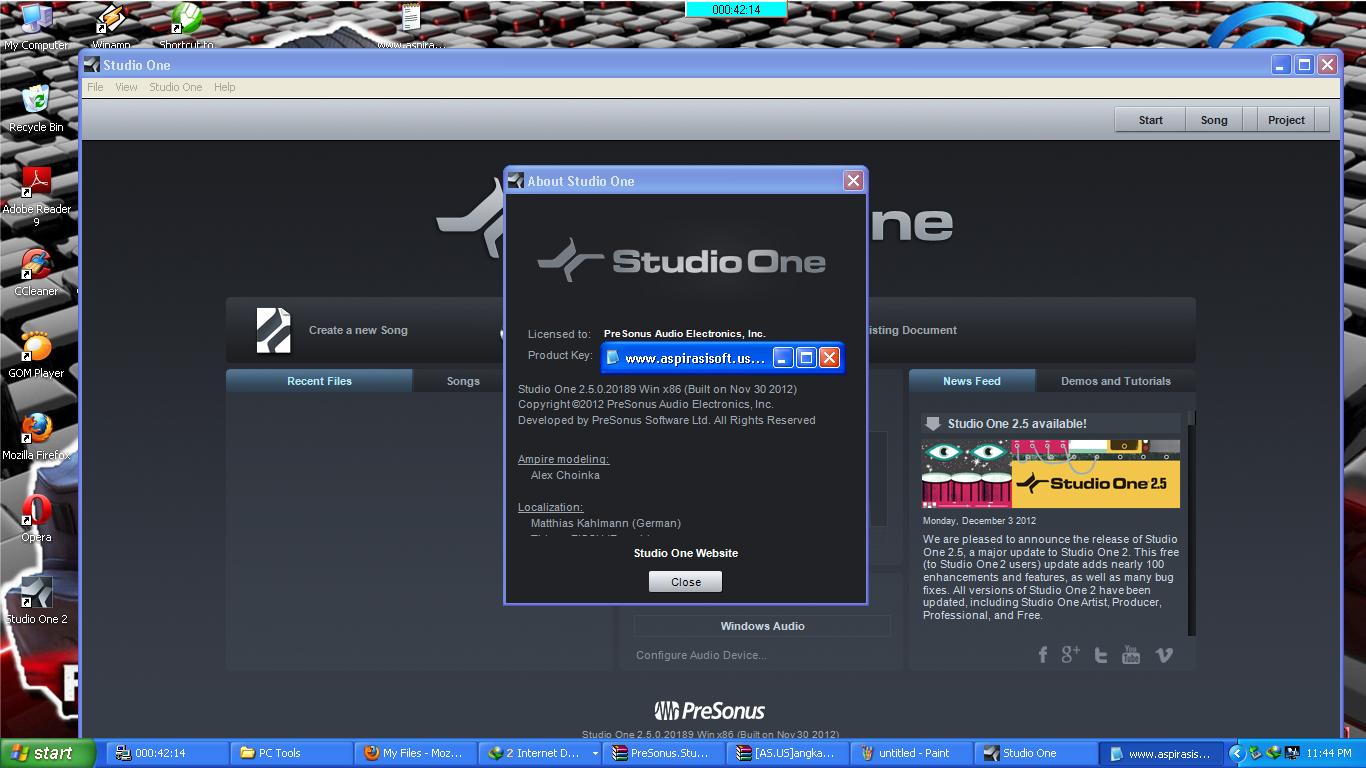
Task: Select the Demos and Tutorials tab
Action: coord(1115,381)
